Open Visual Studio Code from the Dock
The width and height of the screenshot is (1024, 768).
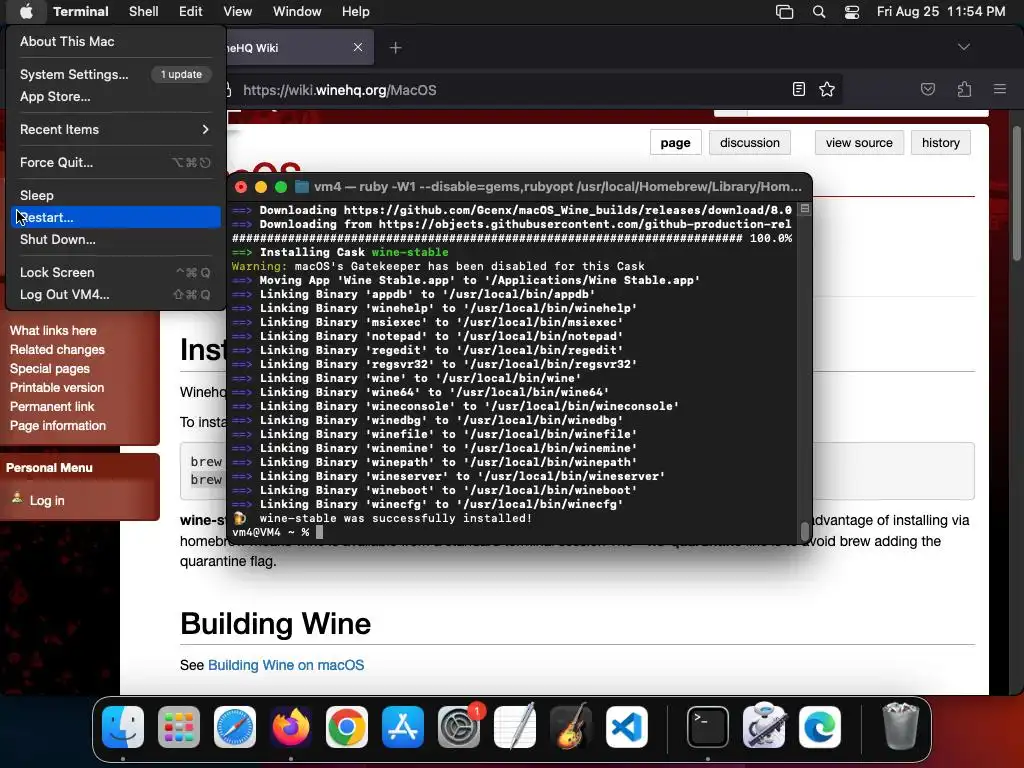627,727
